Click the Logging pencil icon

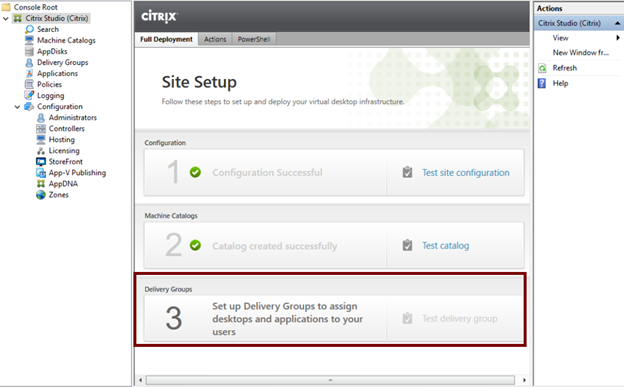pyautogui.click(x=29, y=96)
